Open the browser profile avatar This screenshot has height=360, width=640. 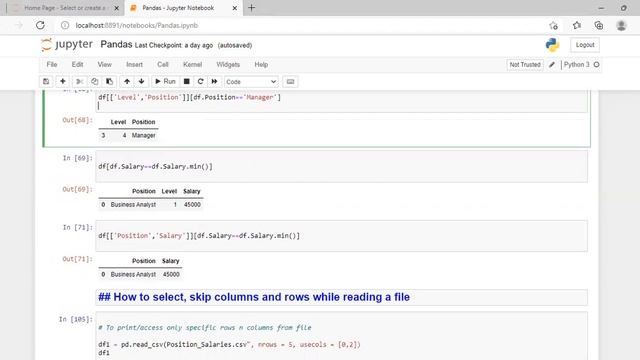(x=621, y=25)
